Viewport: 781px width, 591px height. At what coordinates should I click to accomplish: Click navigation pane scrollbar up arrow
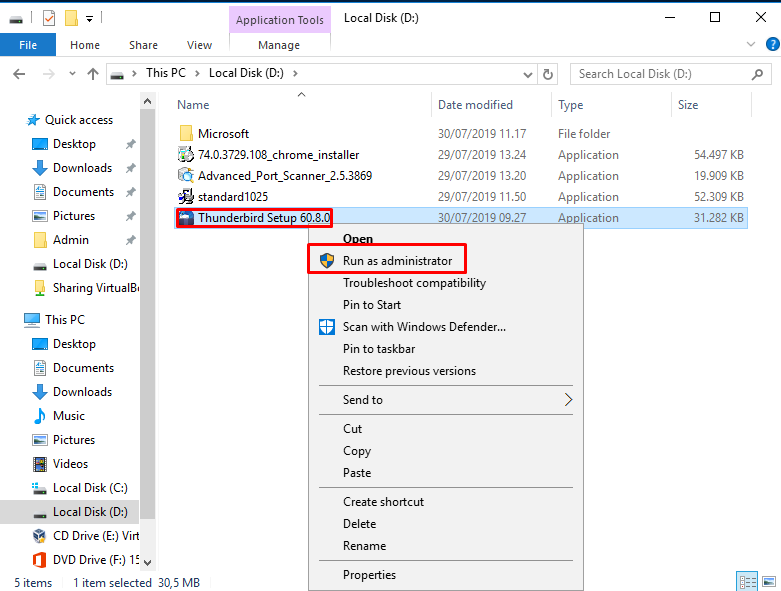coord(147,102)
